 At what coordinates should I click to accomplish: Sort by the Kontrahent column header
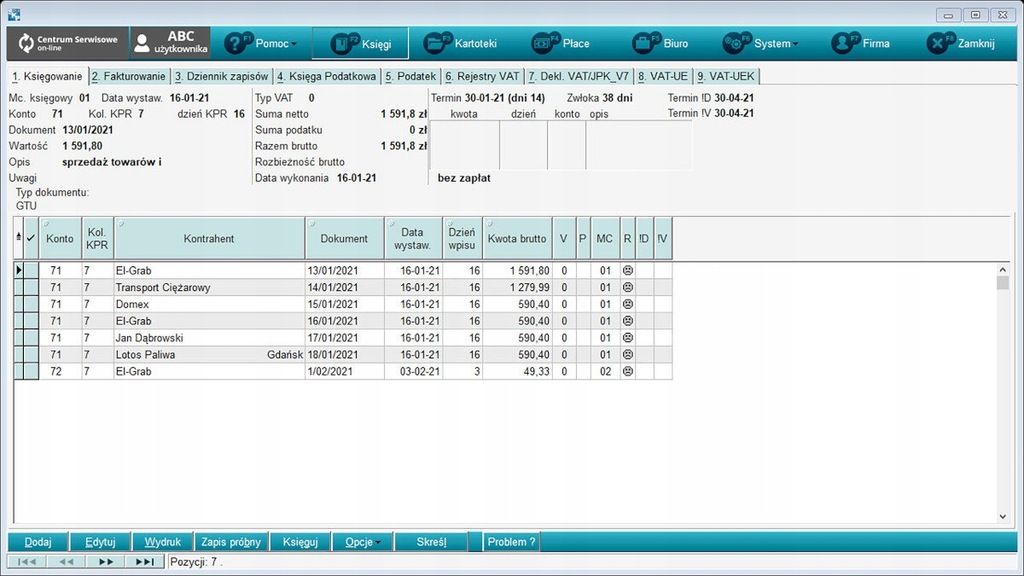[x=209, y=239]
